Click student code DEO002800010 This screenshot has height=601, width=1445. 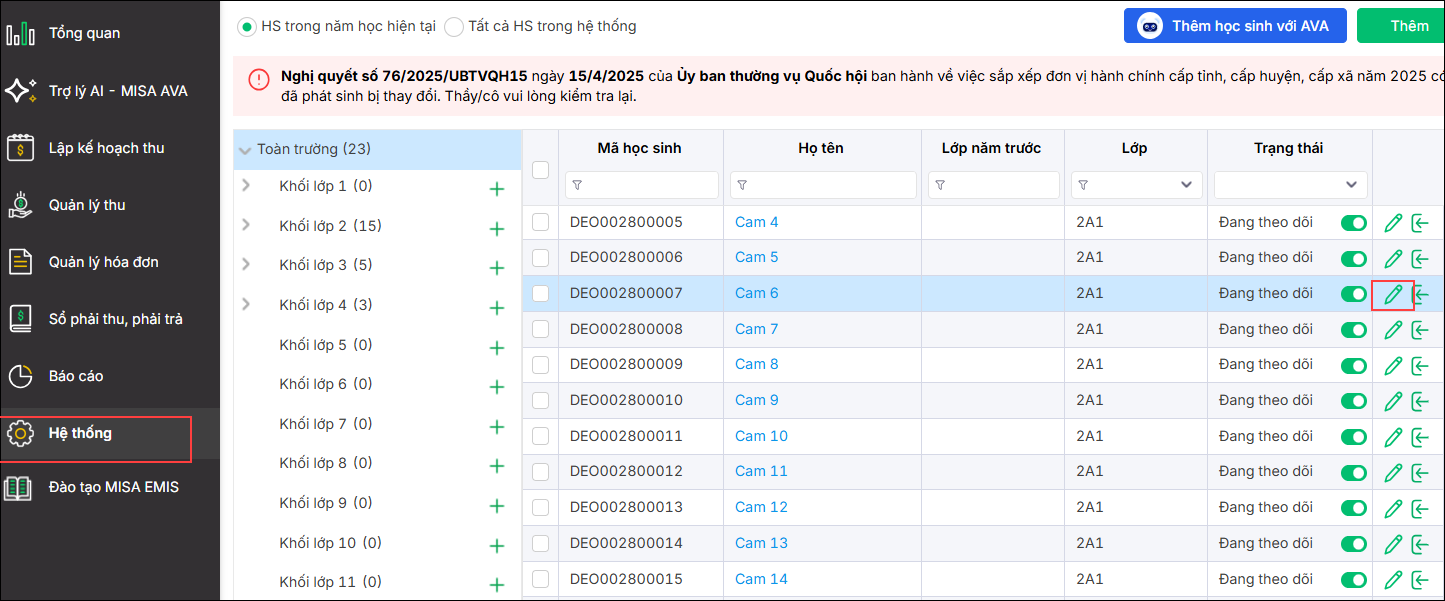click(626, 400)
